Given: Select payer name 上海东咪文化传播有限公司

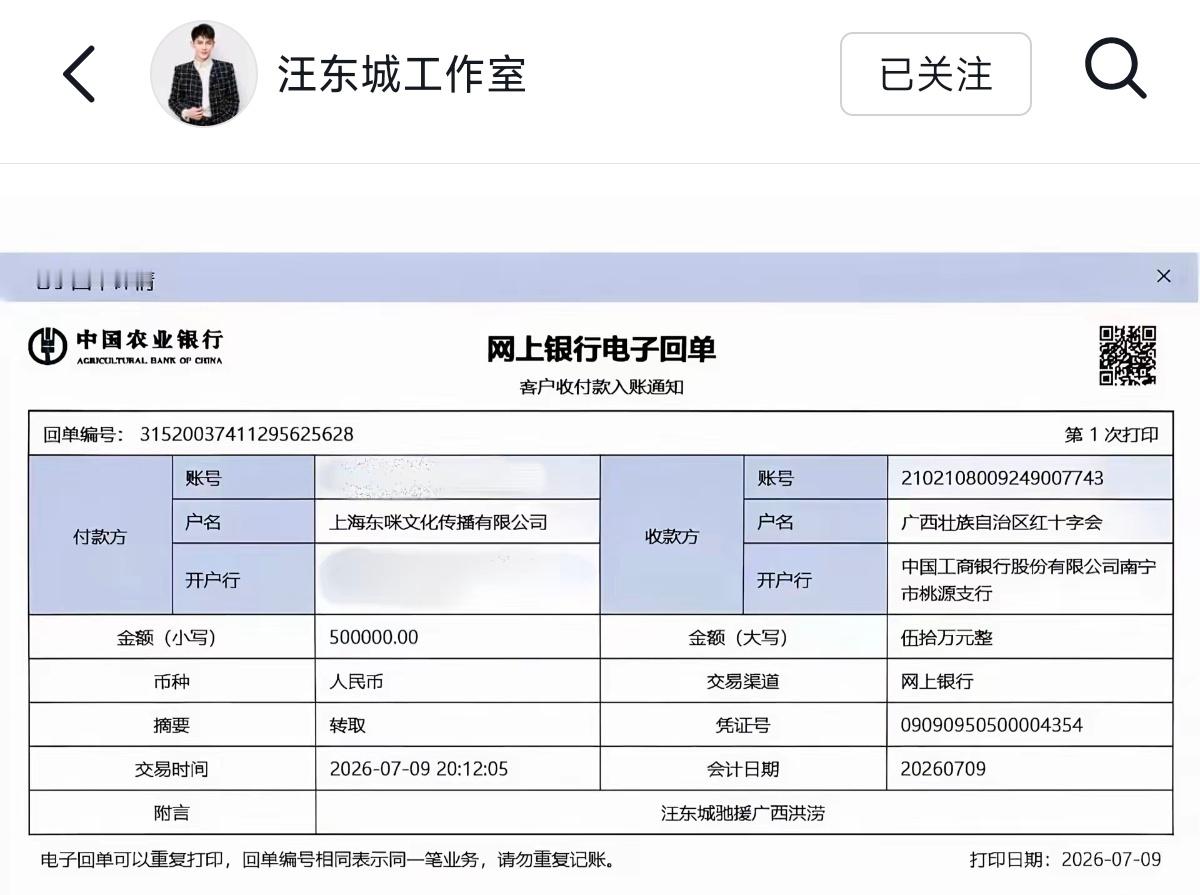Looking at the screenshot, I should click(438, 522).
